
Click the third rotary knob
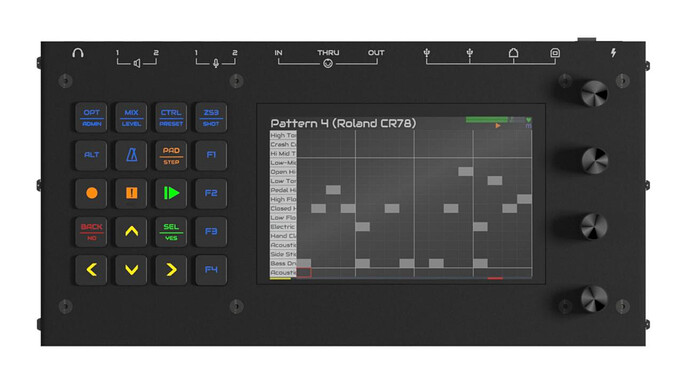594,227
